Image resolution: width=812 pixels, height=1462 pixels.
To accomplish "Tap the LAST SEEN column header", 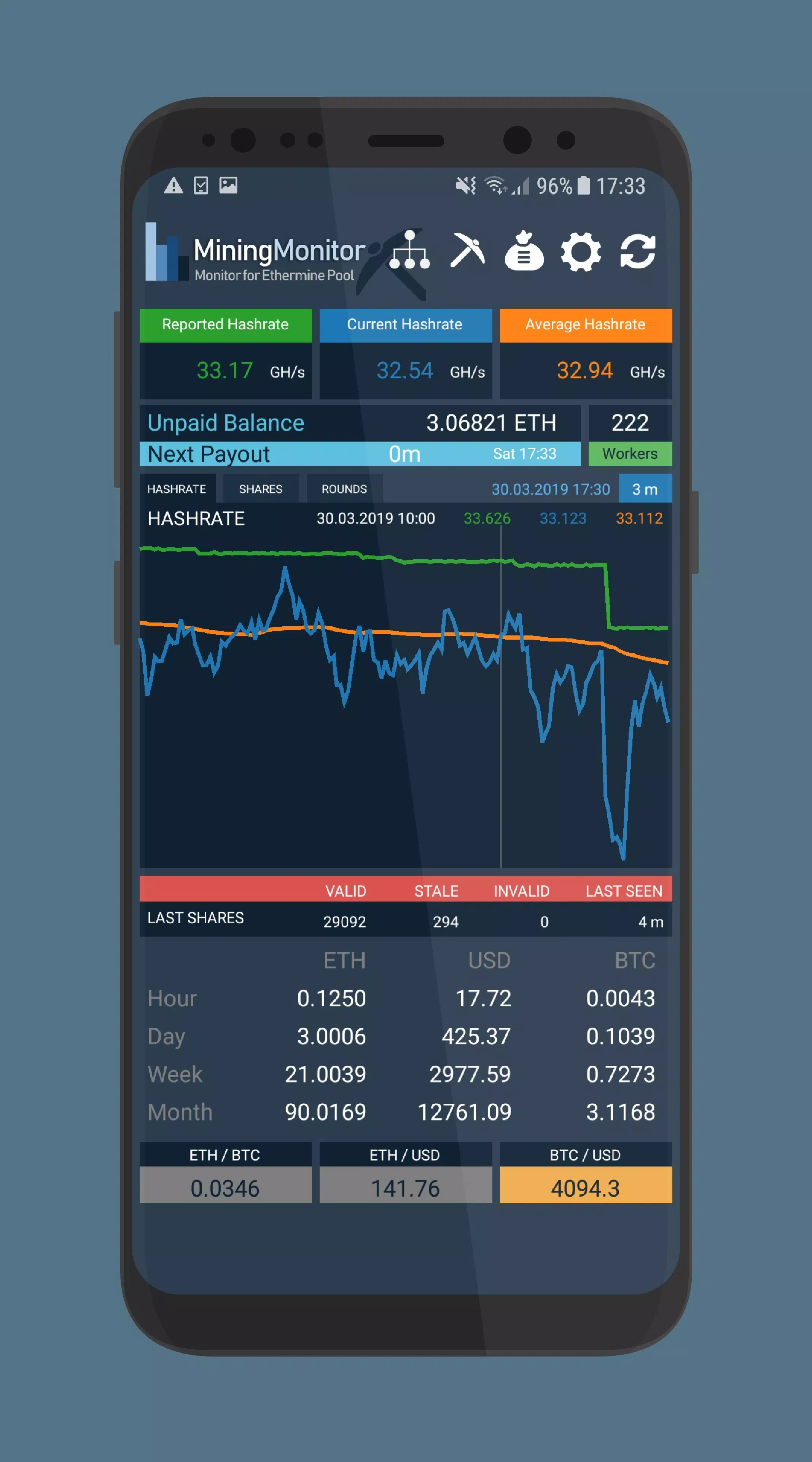I will pyautogui.click(x=624, y=891).
